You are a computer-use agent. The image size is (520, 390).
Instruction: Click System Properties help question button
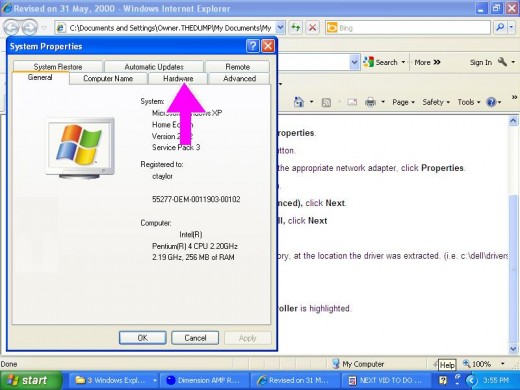click(x=253, y=46)
